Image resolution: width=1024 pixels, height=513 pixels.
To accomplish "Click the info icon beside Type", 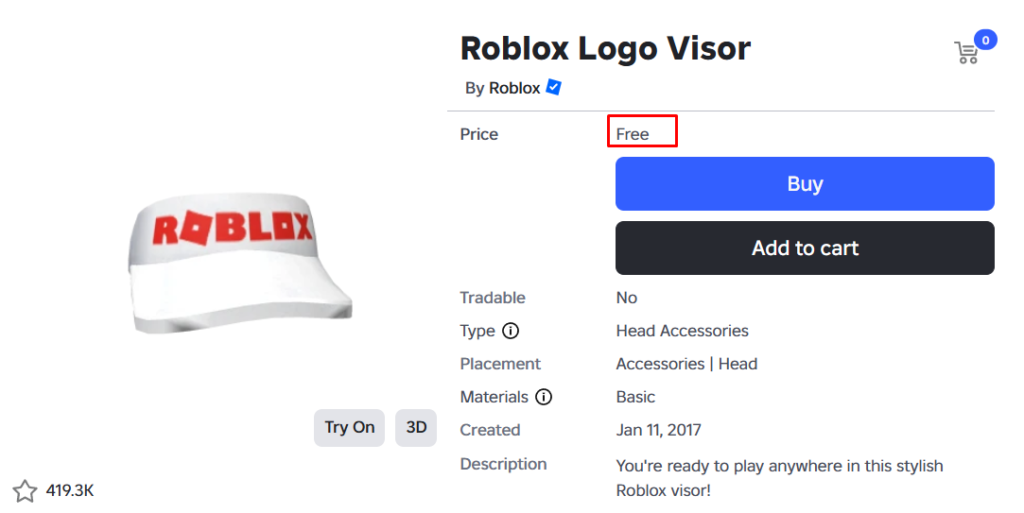I will click(x=510, y=331).
